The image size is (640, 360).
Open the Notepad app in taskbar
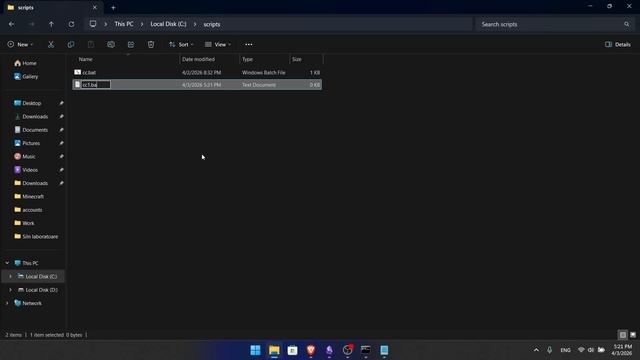[384, 350]
